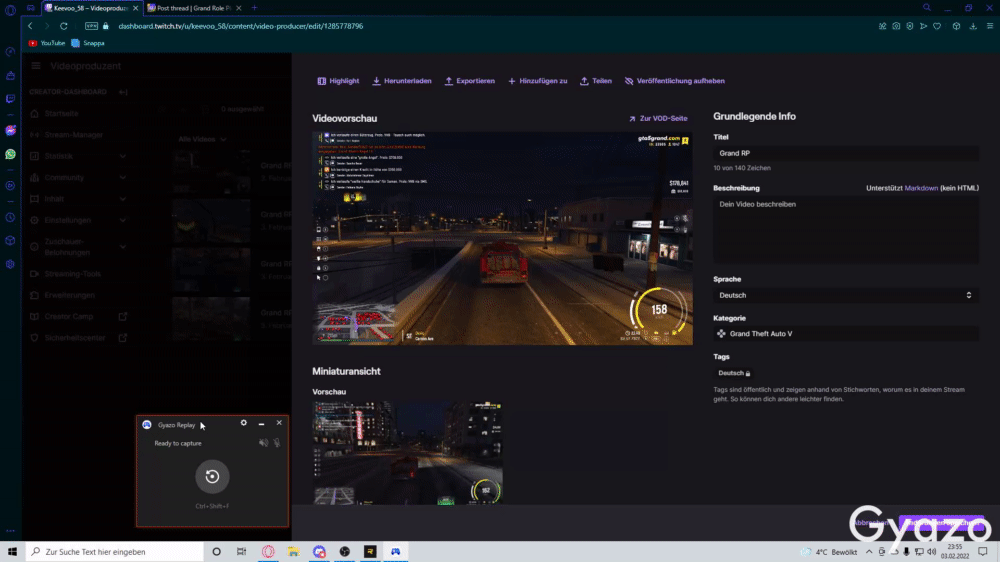Open the cube icon in Opera sidebar
Screen dimensions: 1000x562
click(x=10, y=240)
